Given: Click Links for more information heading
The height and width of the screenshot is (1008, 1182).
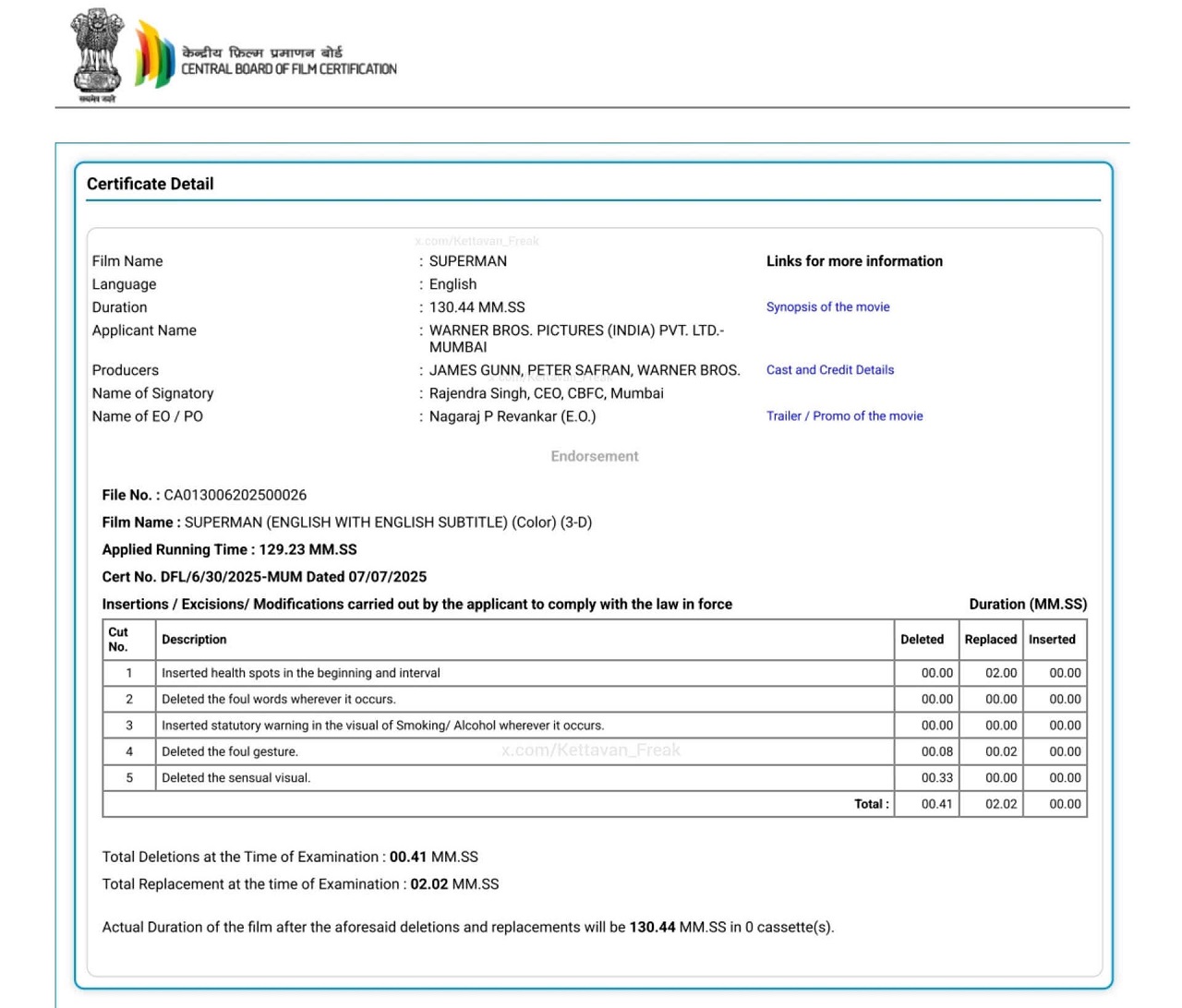Looking at the screenshot, I should pos(854,261).
